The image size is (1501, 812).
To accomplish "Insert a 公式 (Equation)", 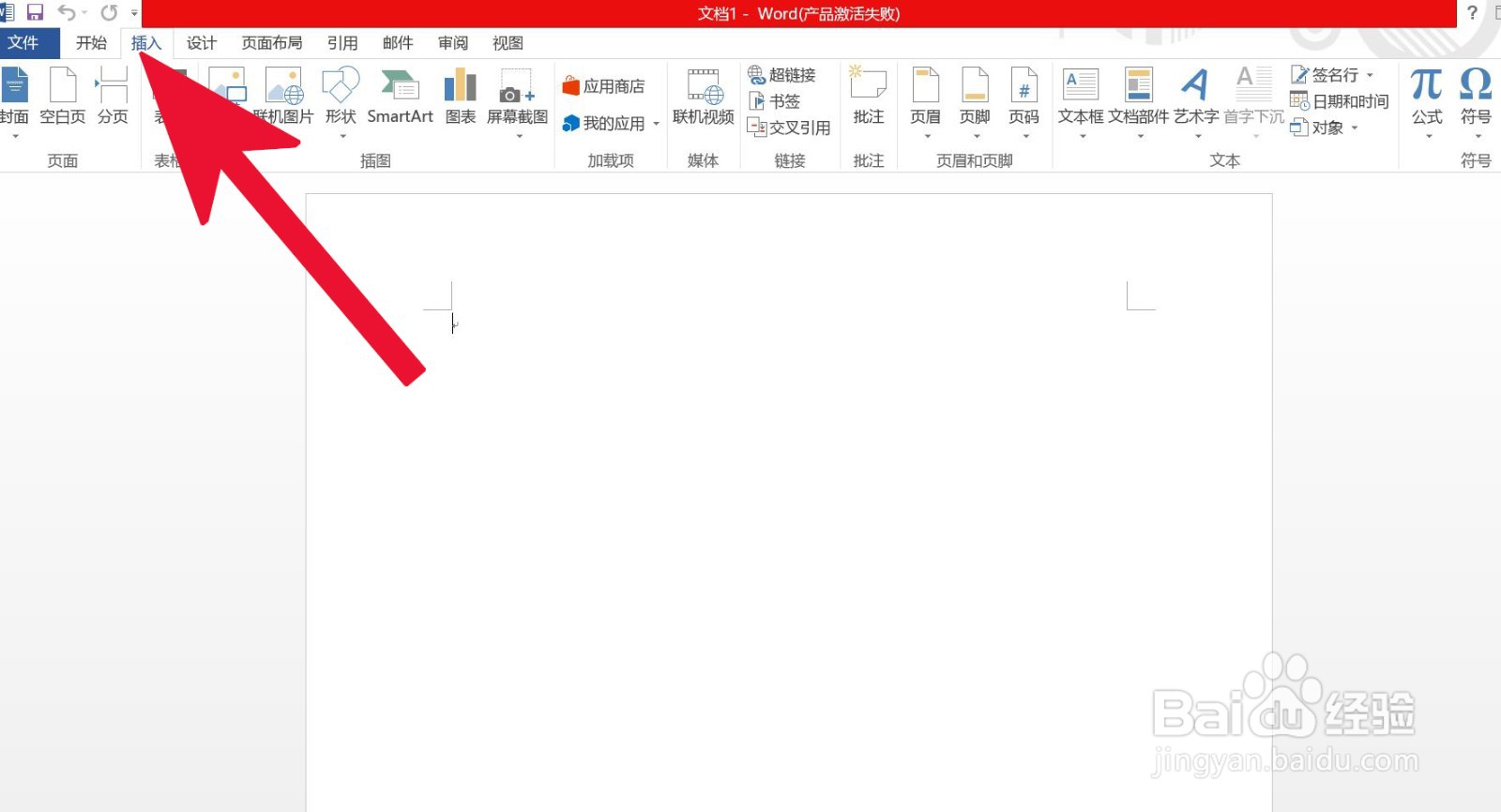I will [1427, 97].
